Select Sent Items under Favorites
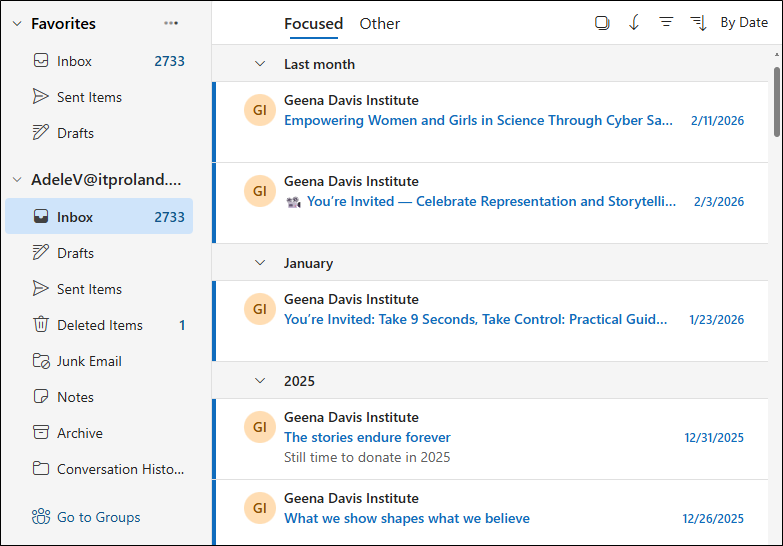This screenshot has width=783, height=546. click(89, 97)
